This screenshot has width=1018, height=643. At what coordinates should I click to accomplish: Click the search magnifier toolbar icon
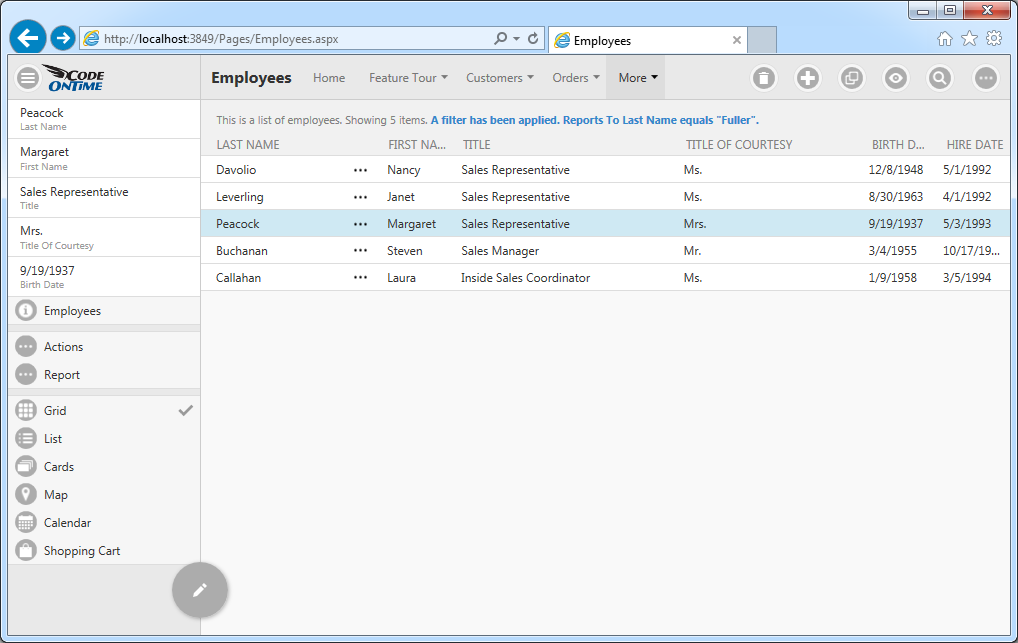[939, 79]
